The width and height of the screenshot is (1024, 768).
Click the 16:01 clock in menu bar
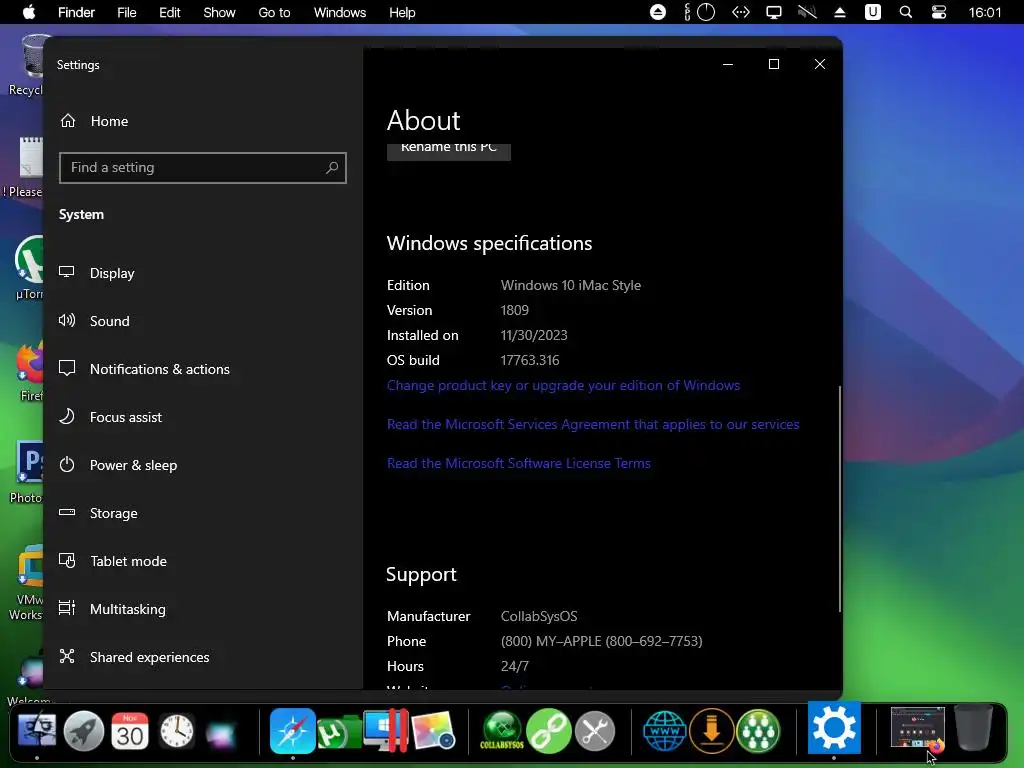985,12
